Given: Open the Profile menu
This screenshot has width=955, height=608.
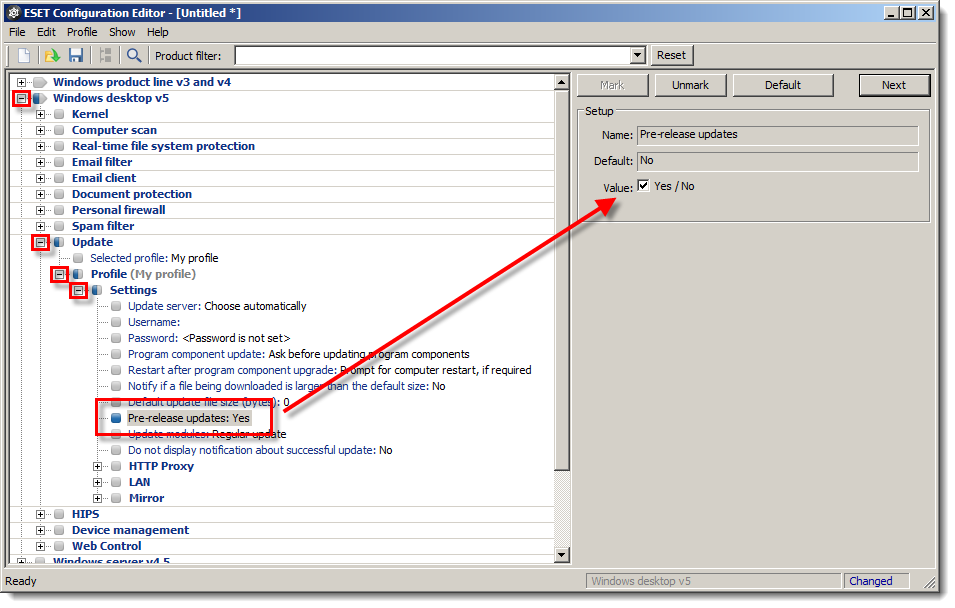Looking at the screenshot, I should [x=82, y=32].
